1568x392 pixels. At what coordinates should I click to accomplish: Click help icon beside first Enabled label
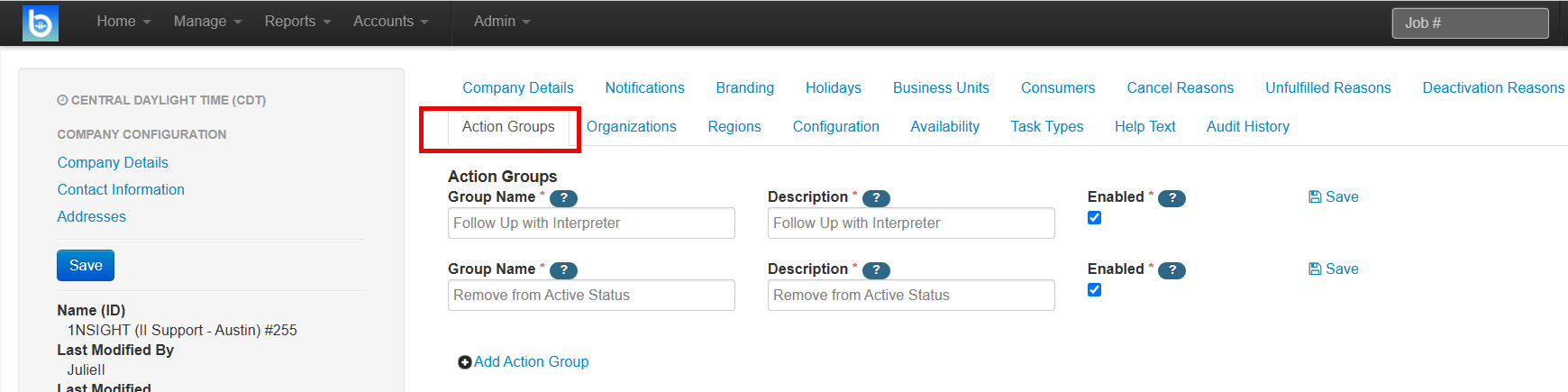(x=1171, y=198)
